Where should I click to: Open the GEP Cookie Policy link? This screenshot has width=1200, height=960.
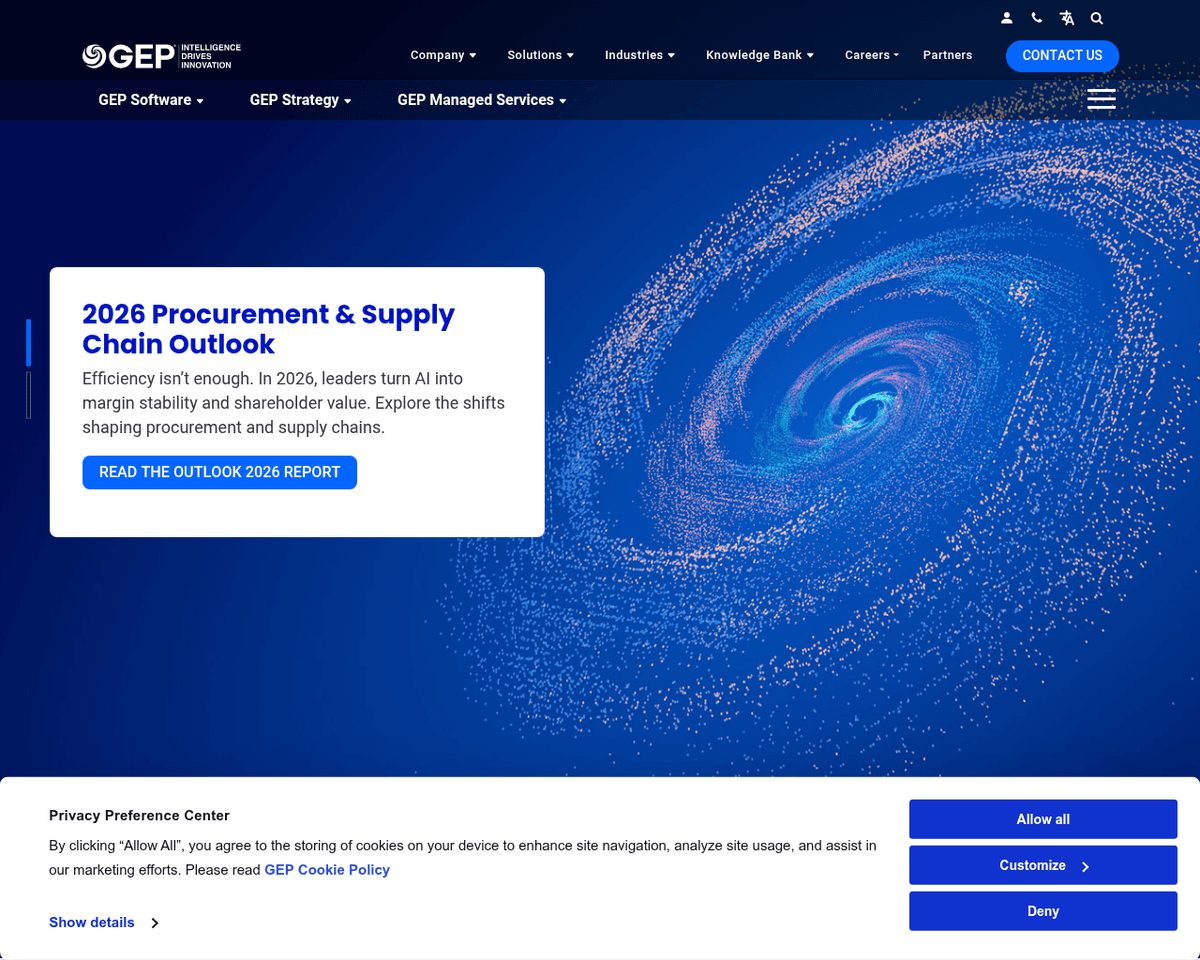327,870
